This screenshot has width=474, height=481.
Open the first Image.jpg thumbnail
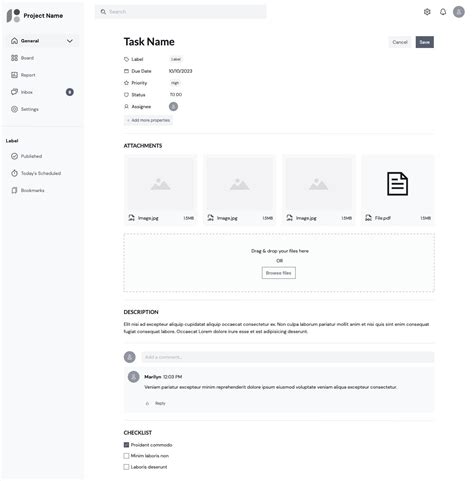[x=160, y=184]
